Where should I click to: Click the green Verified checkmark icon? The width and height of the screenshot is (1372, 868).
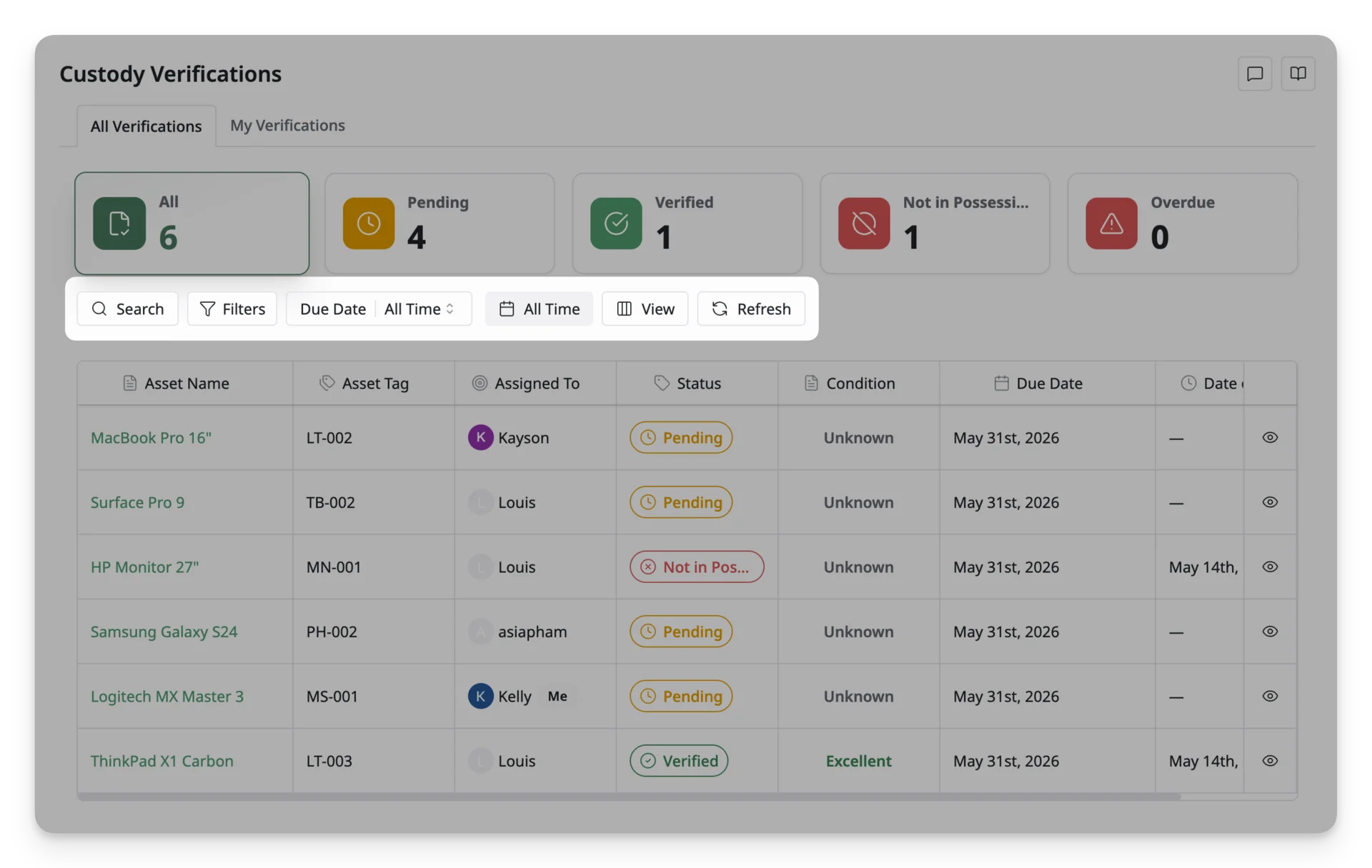coord(616,224)
